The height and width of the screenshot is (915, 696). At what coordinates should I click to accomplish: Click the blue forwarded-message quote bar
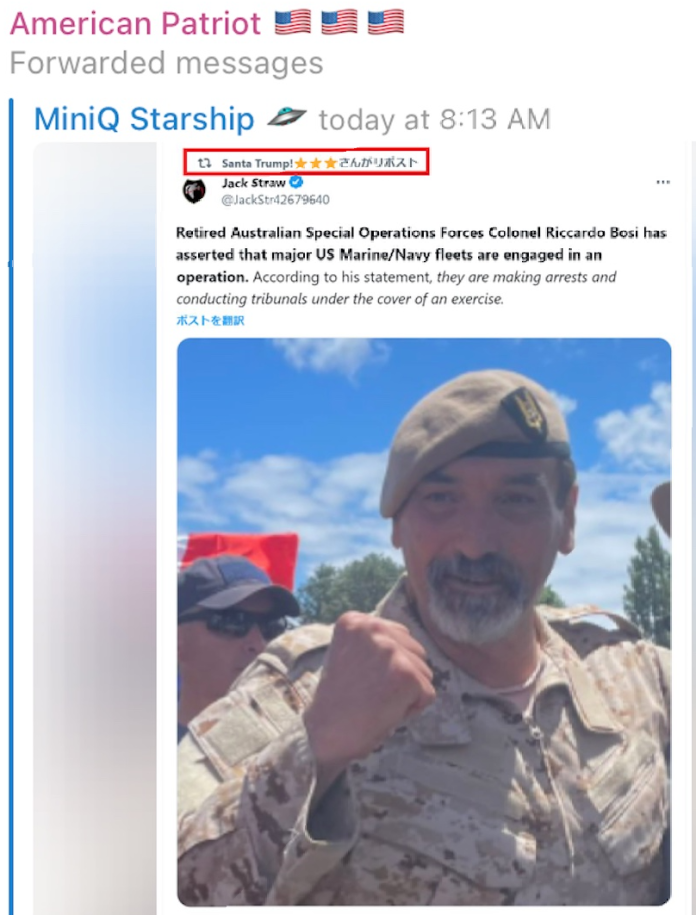[x=11, y=507]
